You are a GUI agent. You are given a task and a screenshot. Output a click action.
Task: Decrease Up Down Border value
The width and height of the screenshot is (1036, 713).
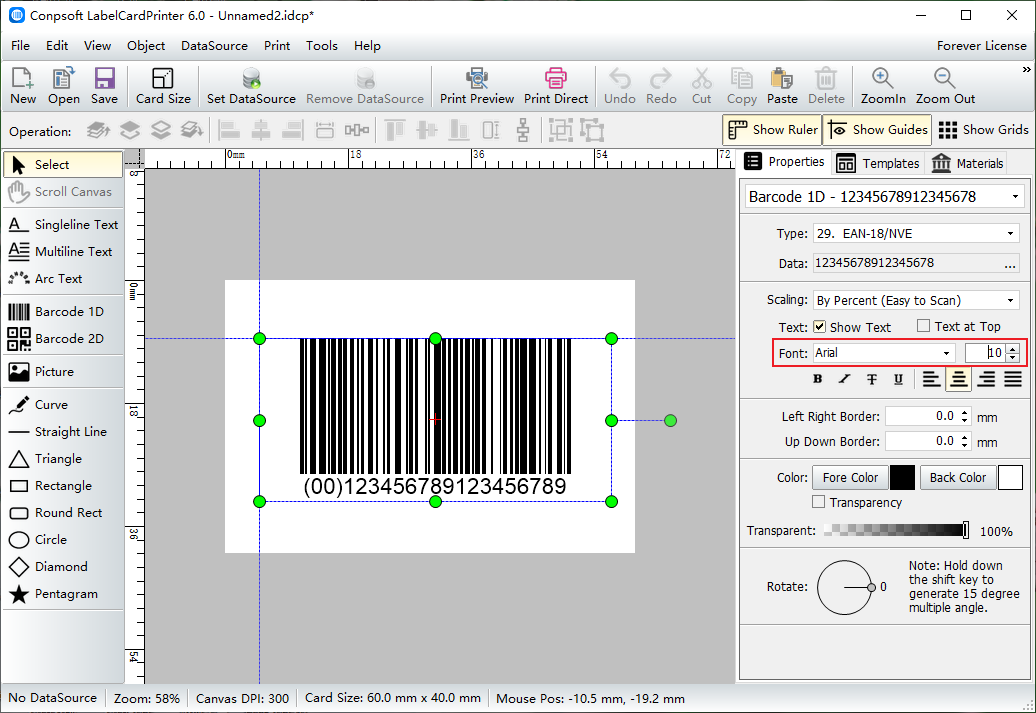pos(965,446)
